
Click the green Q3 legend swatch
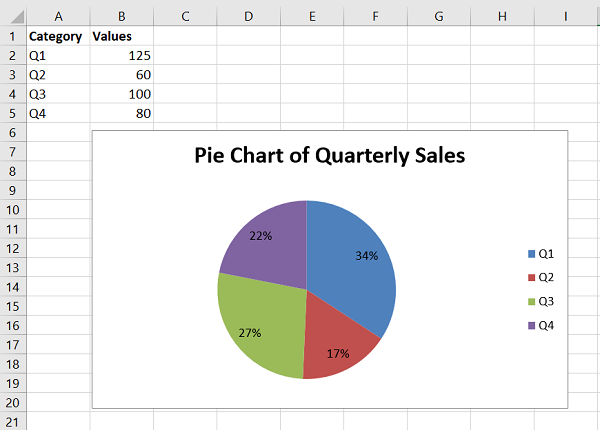click(530, 302)
